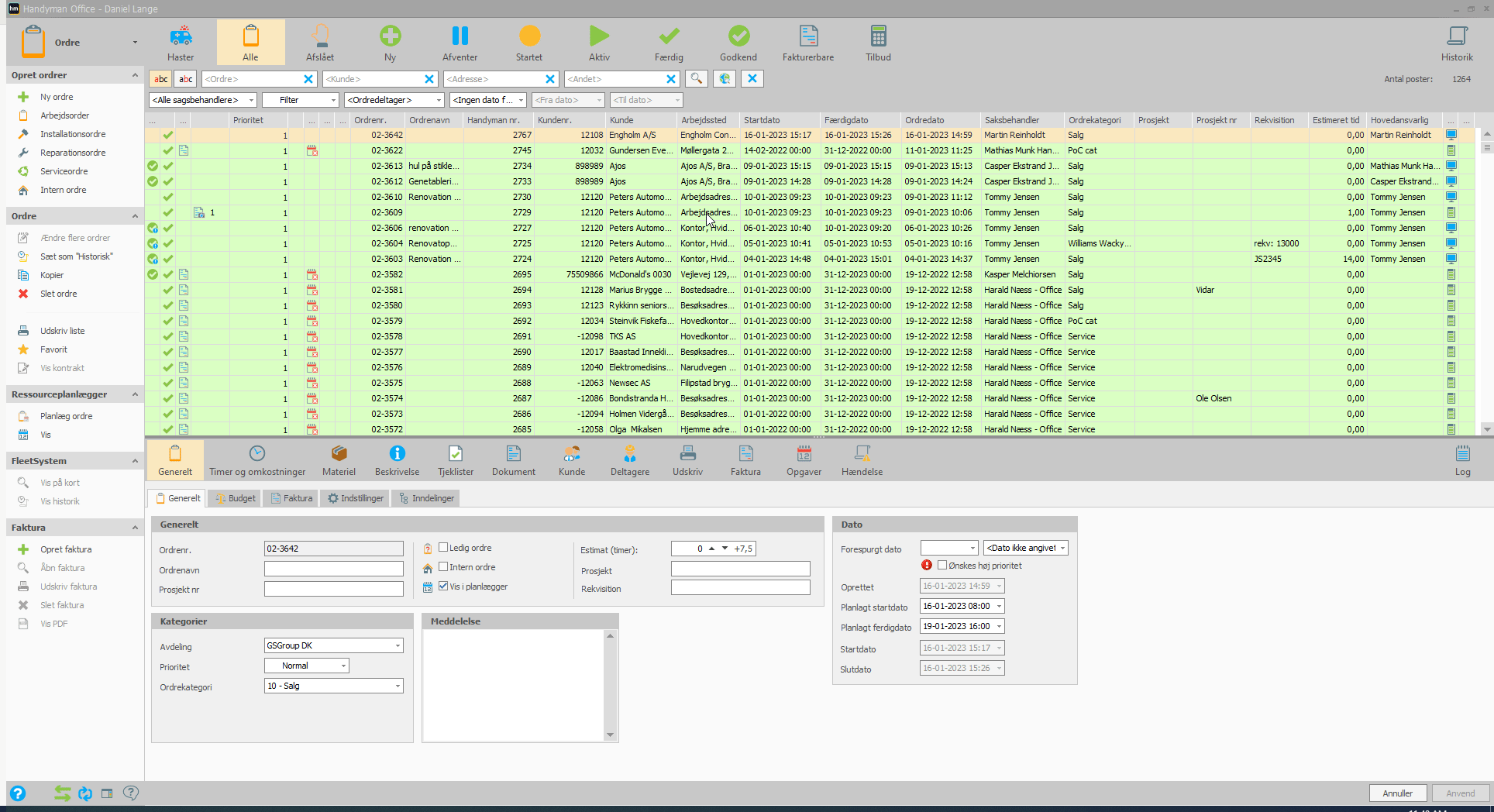
Task: Open the Dato ikke angivet dropdown
Action: tap(1026, 548)
